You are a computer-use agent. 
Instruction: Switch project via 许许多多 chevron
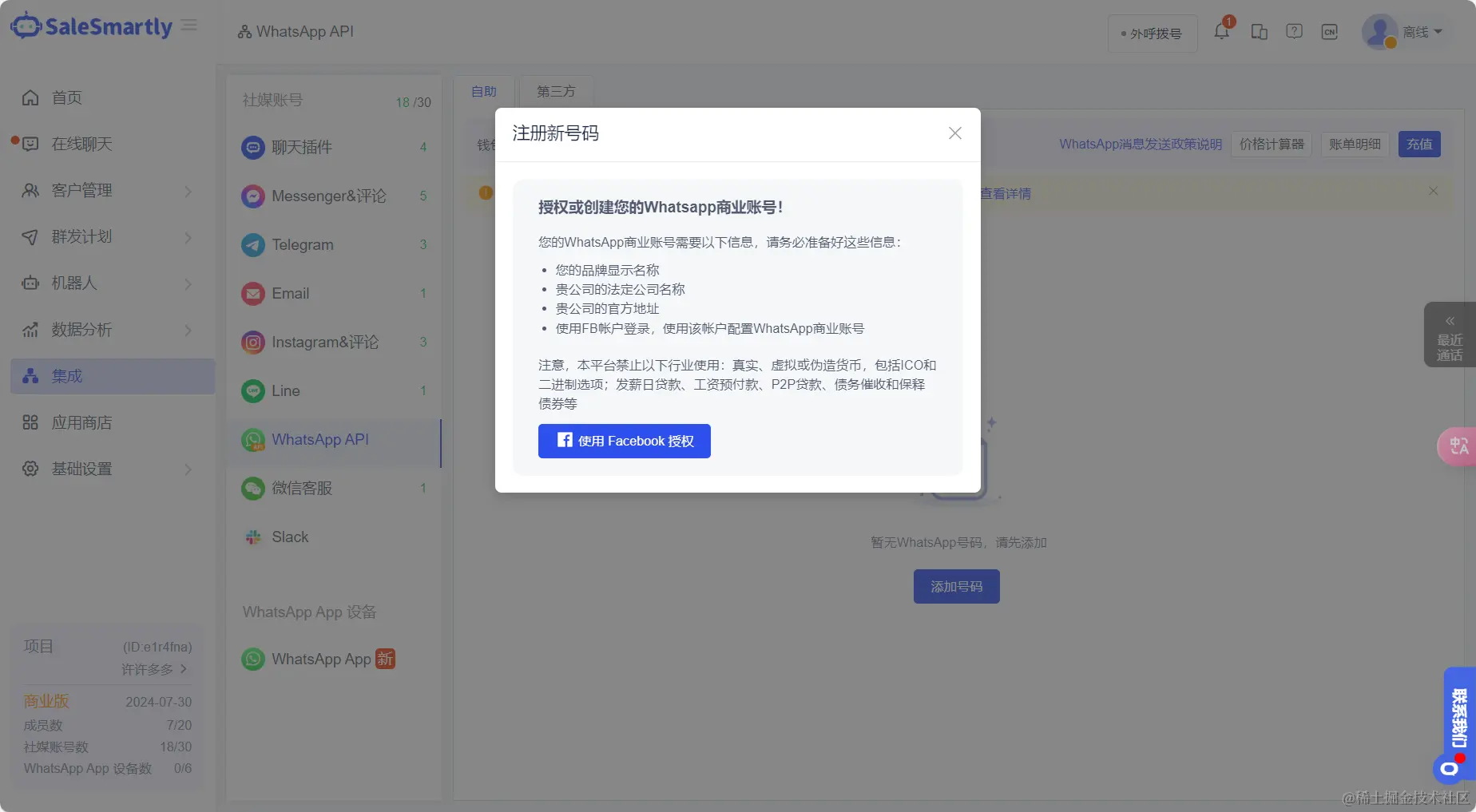[184, 669]
